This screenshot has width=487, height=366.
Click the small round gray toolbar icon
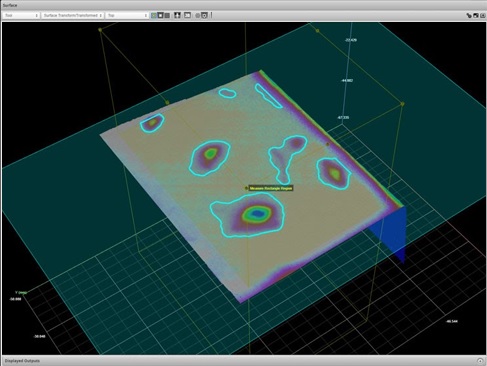[197, 16]
